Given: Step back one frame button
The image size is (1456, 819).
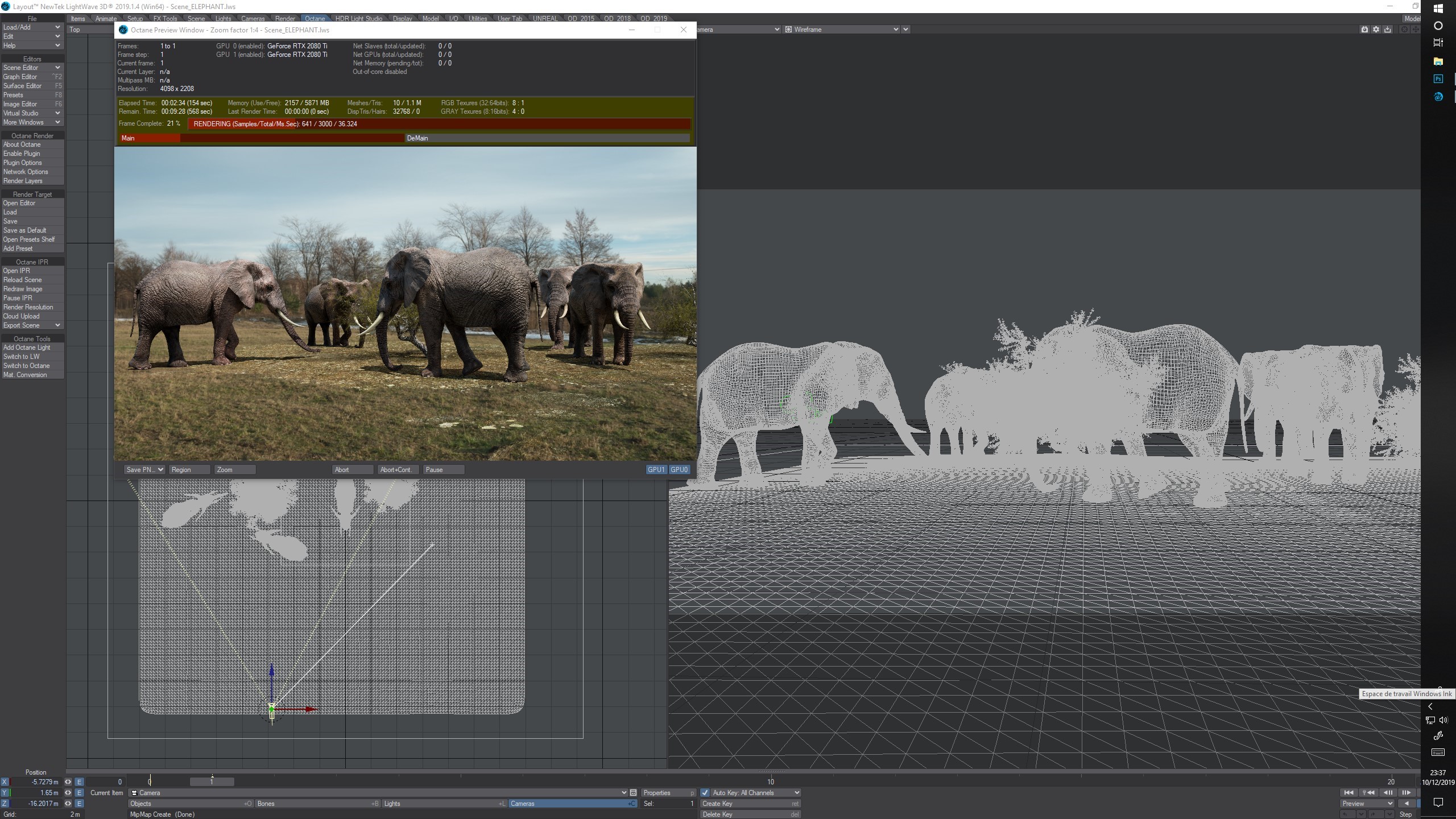Looking at the screenshot, I should pyautogui.click(x=1388, y=793).
